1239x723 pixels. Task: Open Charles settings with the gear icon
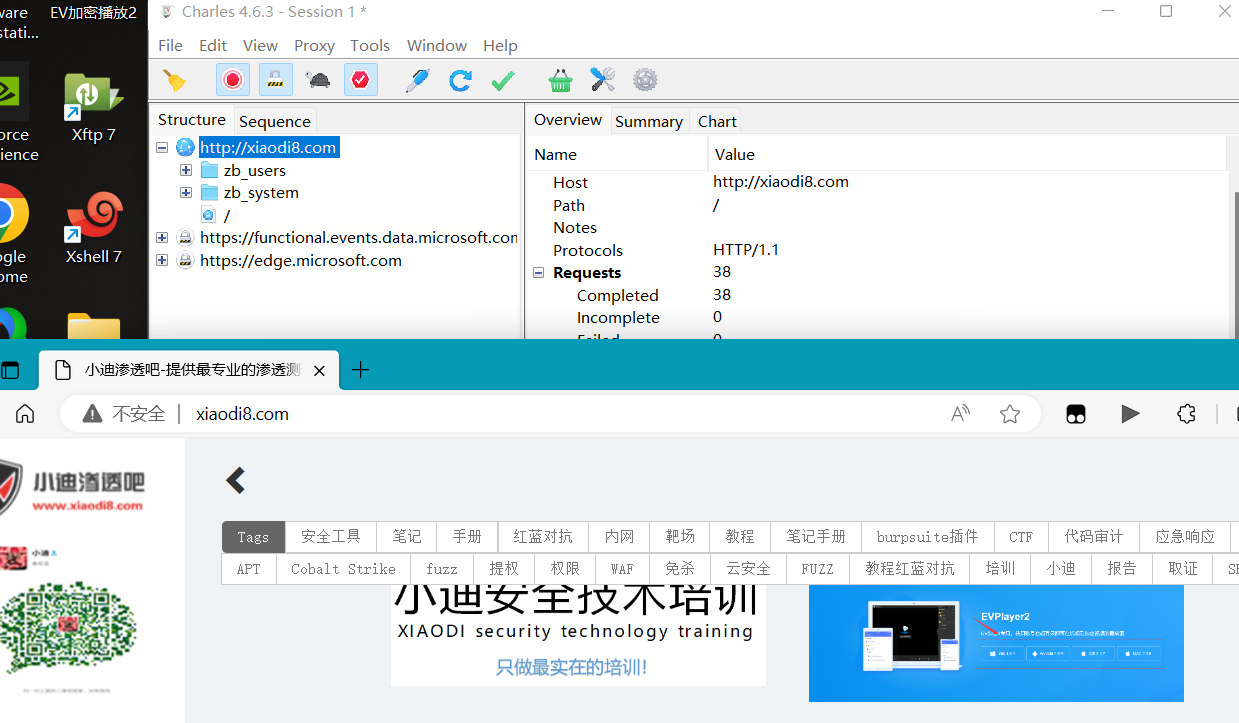[645, 80]
